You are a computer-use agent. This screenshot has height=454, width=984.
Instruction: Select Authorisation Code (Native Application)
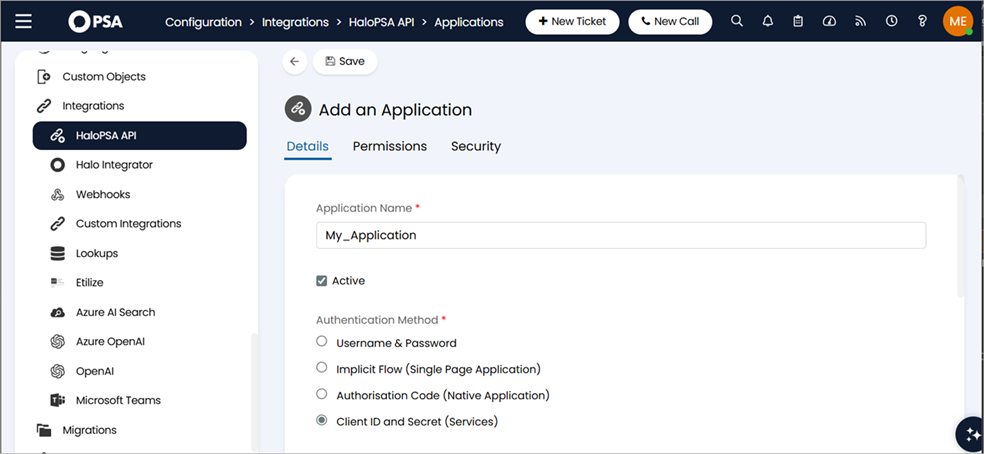[321, 394]
